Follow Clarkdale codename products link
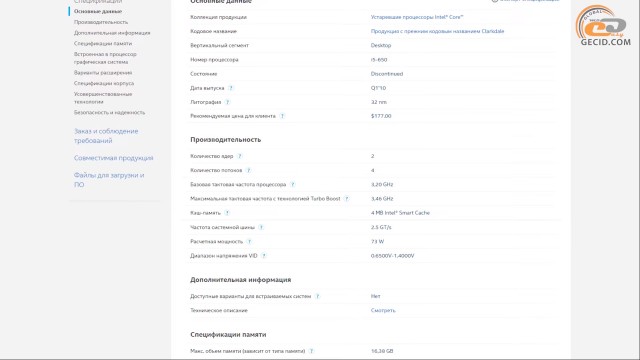The image size is (640, 360). (x=438, y=31)
